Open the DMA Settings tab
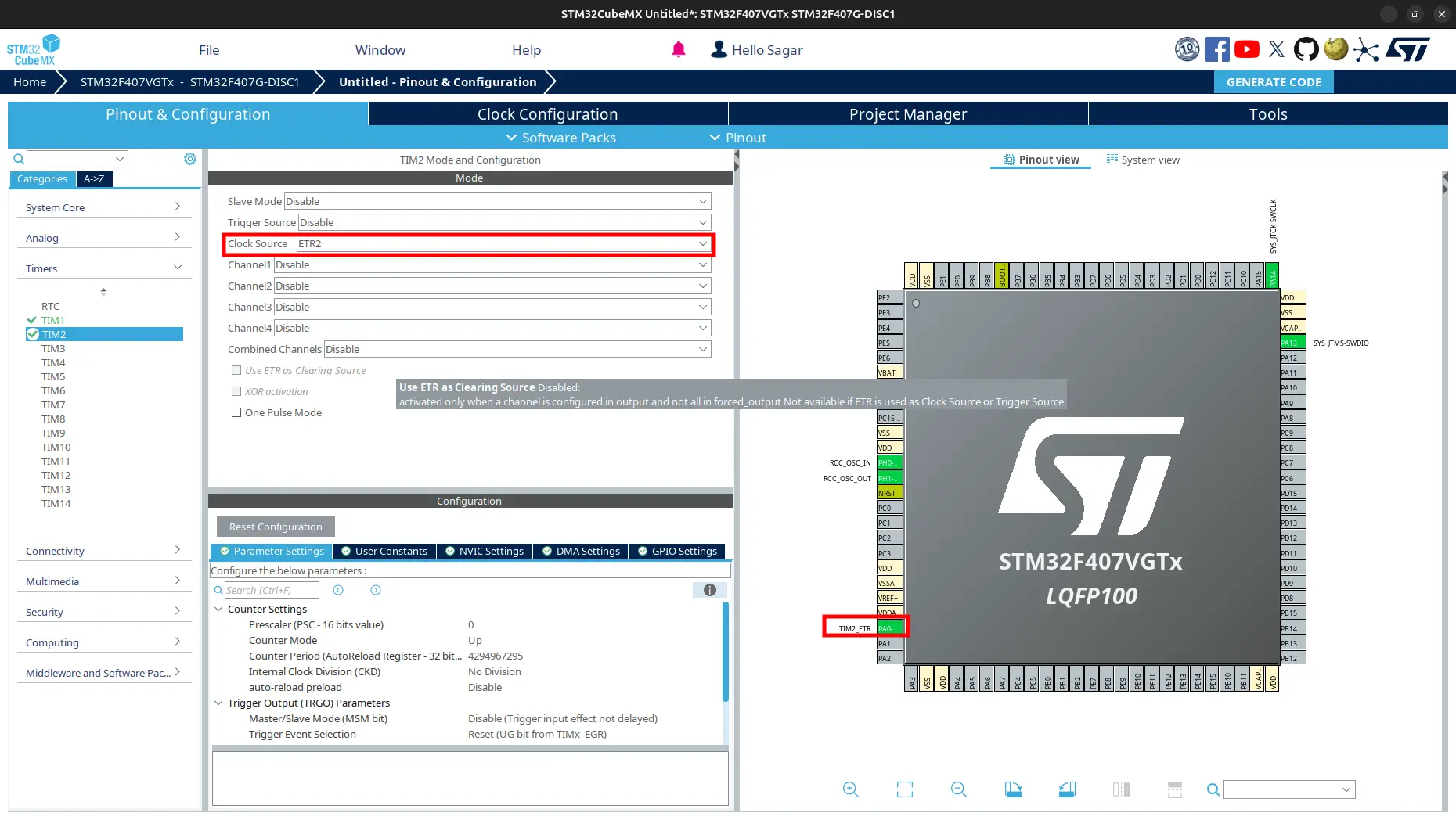The image size is (1456, 820). click(x=581, y=551)
